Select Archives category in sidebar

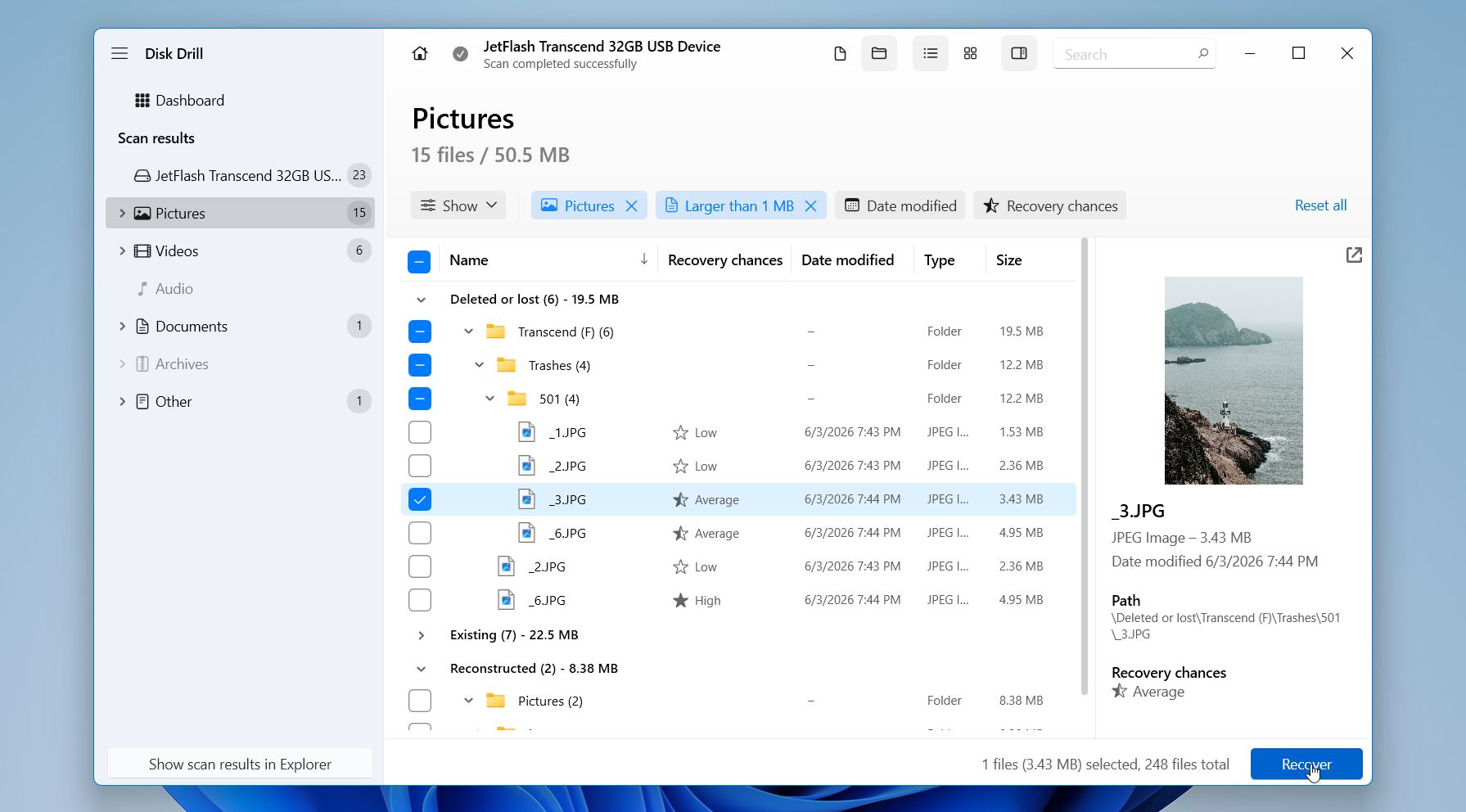(240, 363)
